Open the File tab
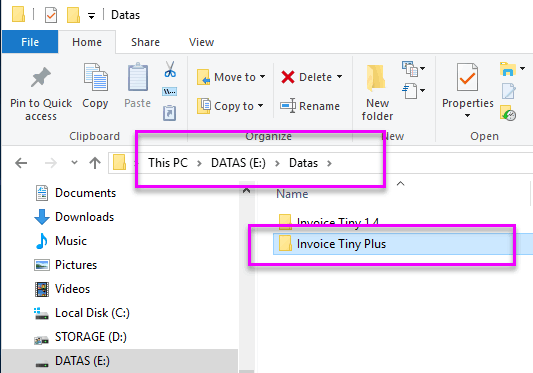 30,42
